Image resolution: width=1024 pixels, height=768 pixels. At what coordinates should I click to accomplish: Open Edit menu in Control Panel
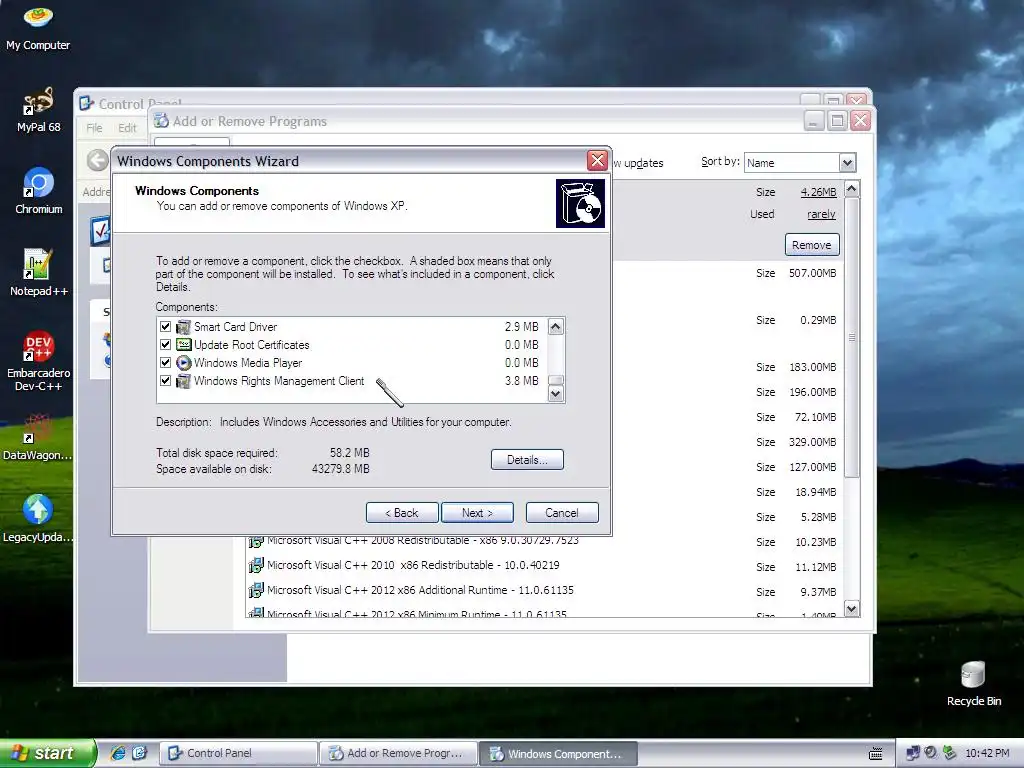127,128
